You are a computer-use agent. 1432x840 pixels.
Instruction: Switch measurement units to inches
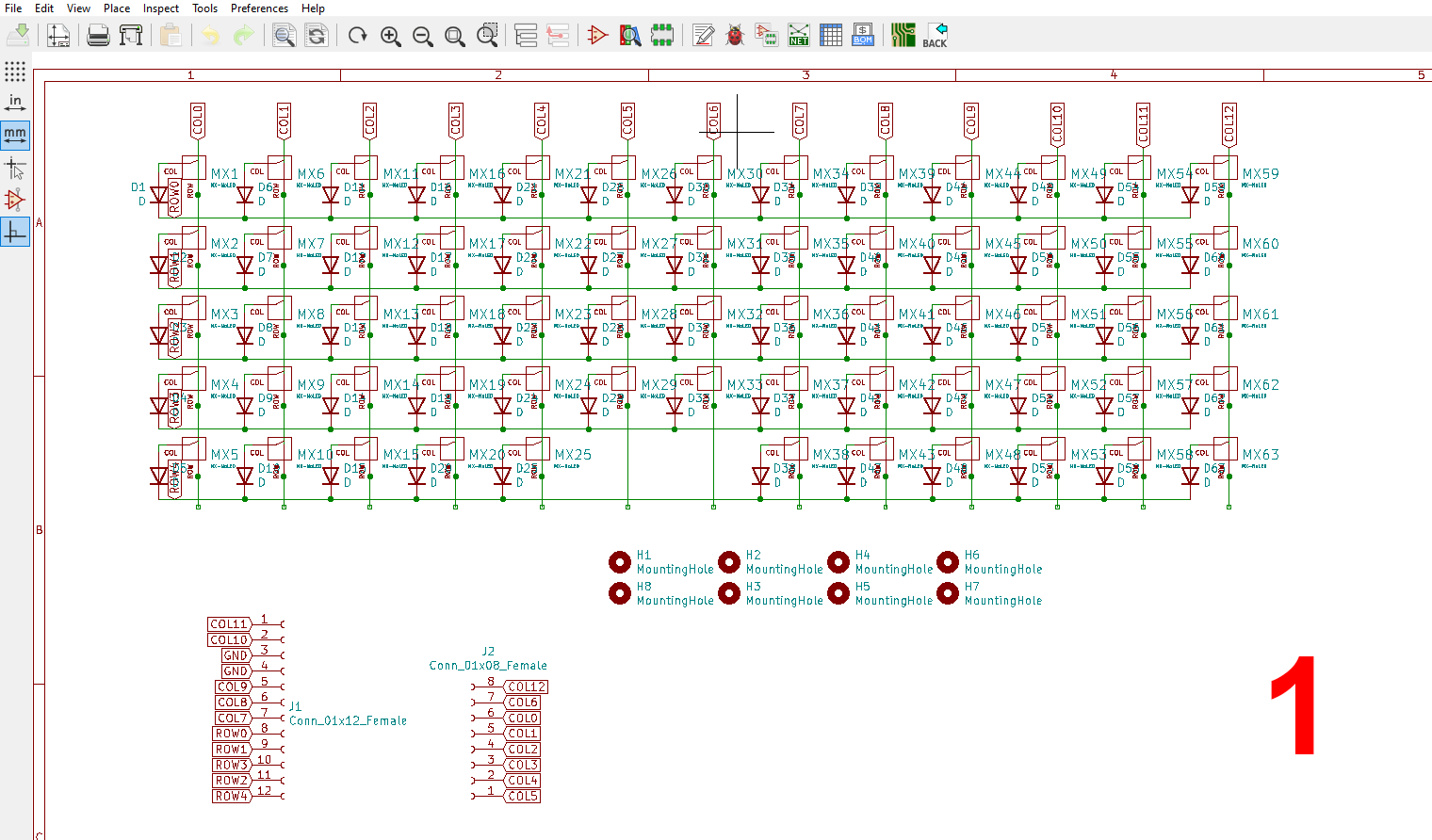pos(15,102)
